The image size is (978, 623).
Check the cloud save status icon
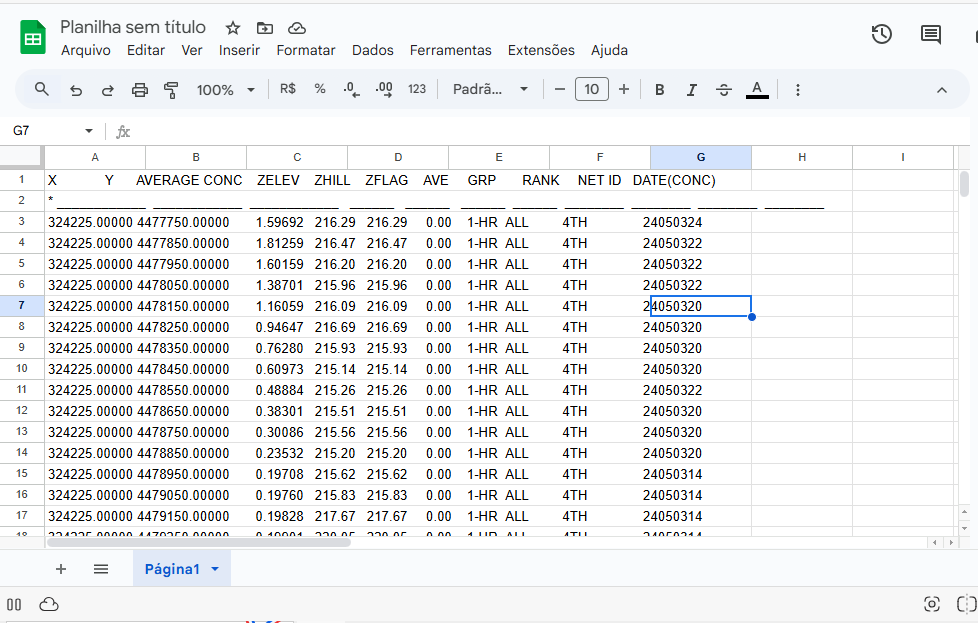(297, 28)
